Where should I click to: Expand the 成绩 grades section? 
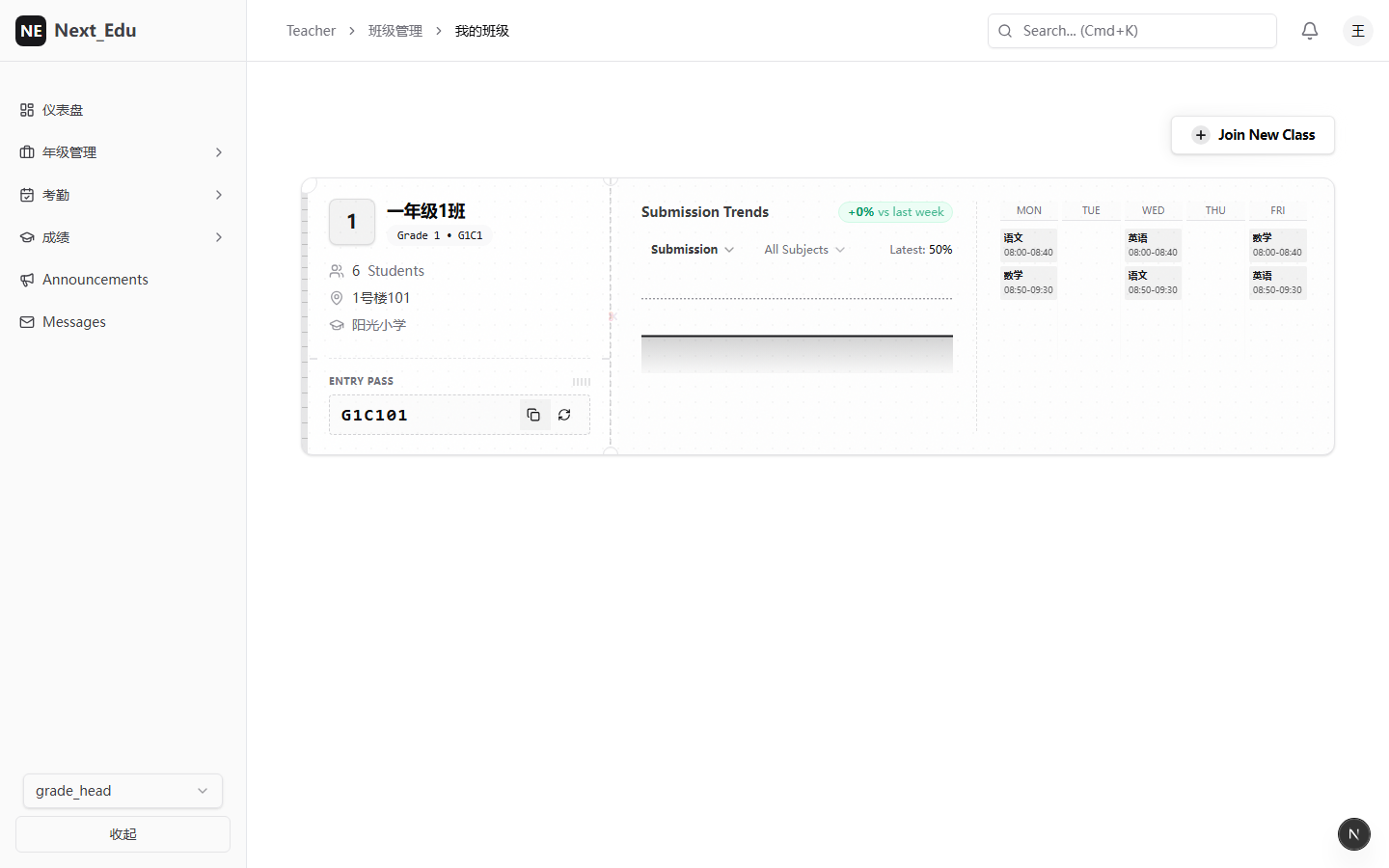[x=123, y=237]
